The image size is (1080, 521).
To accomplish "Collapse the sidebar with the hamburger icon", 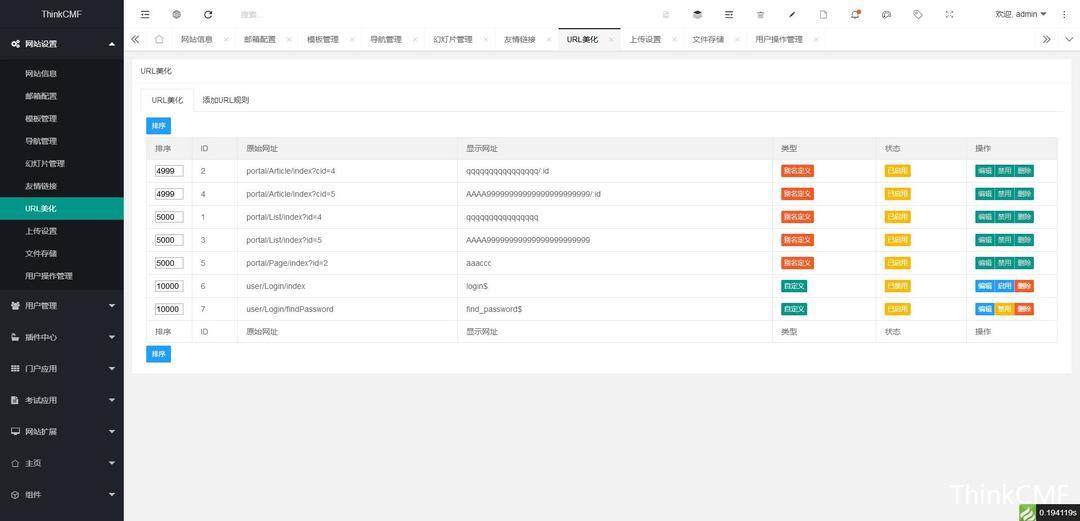I will tap(145, 15).
